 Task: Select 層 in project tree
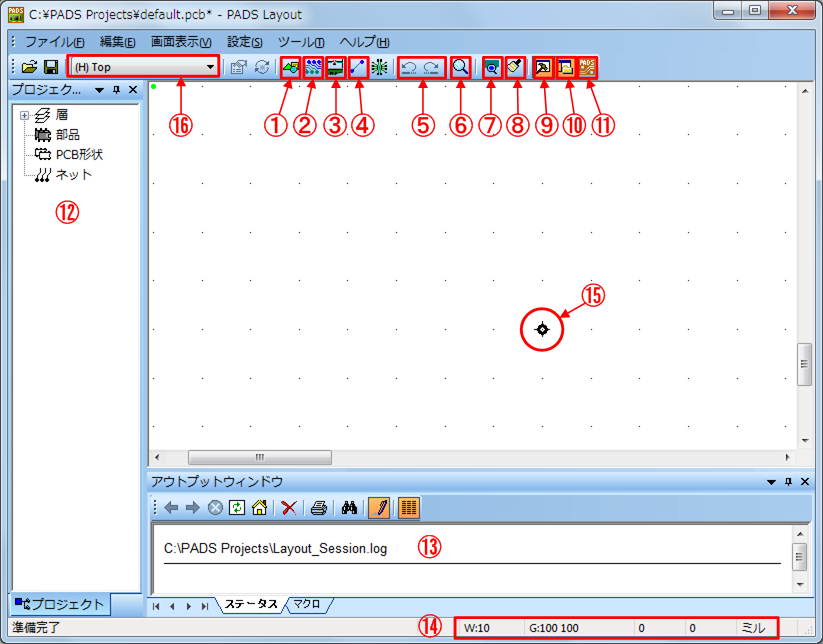pyautogui.click(x=62, y=114)
